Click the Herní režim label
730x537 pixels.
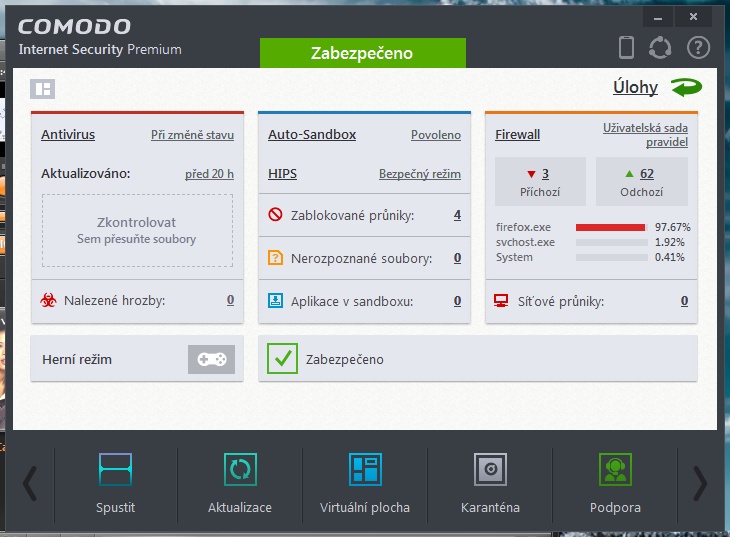[x=77, y=360]
